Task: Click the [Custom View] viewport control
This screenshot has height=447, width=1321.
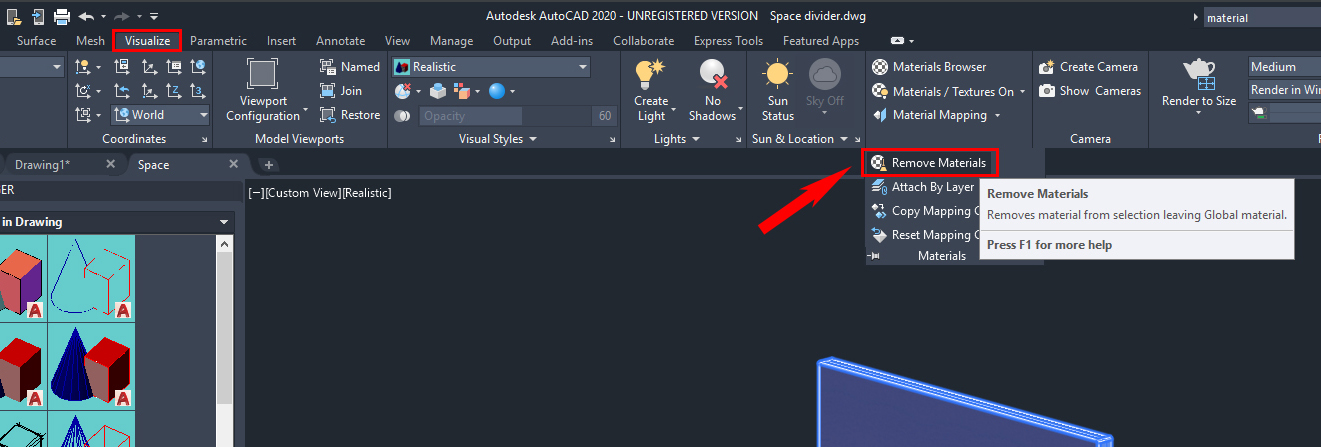Action: click(302, 192)
